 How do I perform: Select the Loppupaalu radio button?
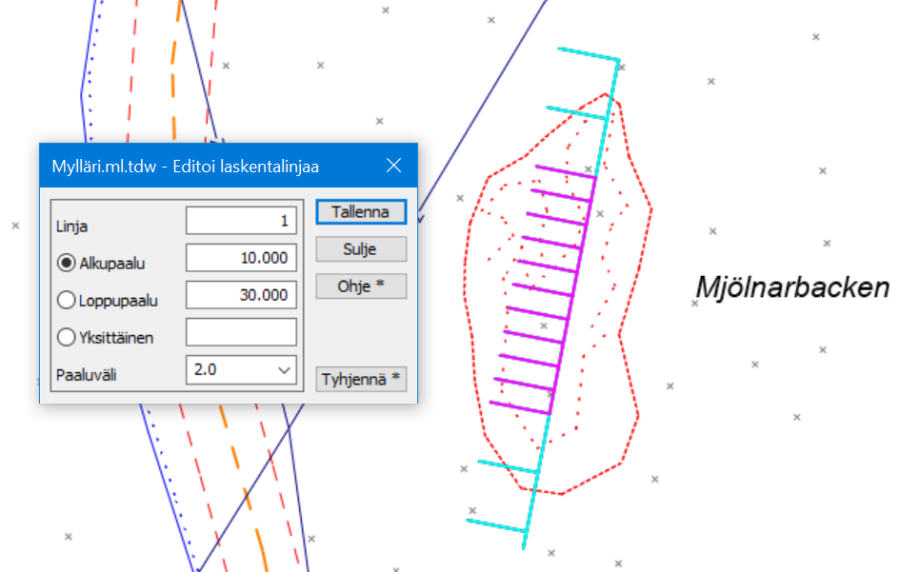pyautogui.click(x=68, y=299)
